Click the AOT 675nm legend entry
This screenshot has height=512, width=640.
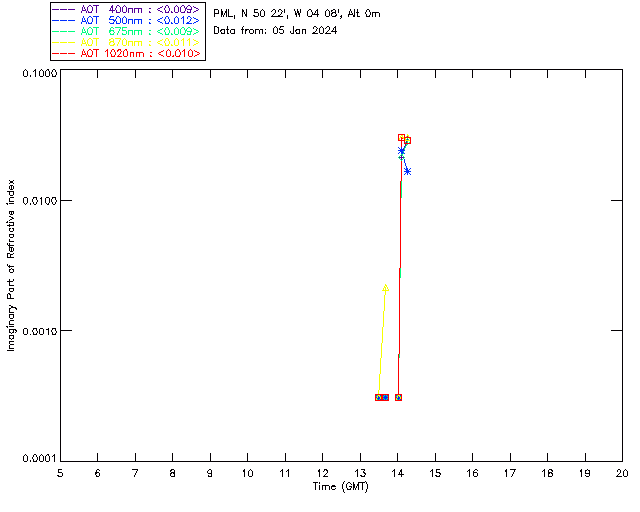(x=127, y=31)
